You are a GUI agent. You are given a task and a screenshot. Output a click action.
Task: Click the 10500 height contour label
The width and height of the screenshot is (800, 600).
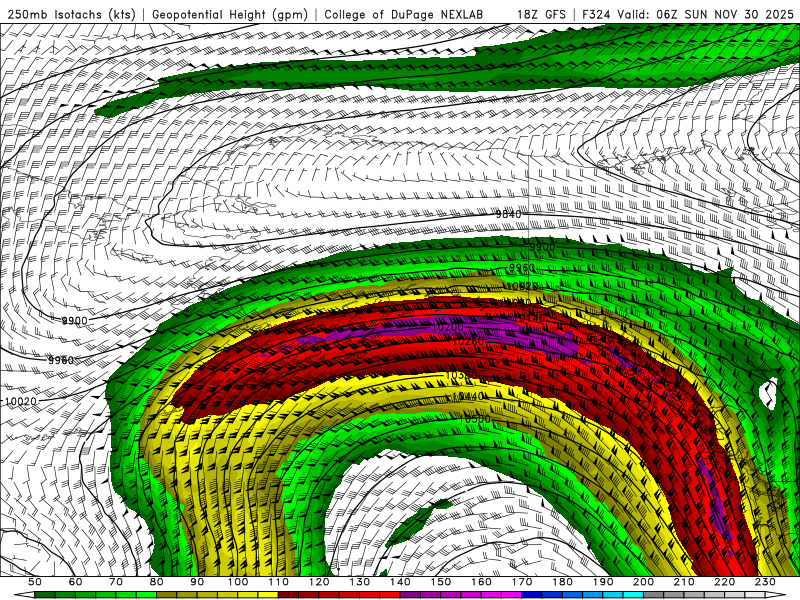[474, 419]
